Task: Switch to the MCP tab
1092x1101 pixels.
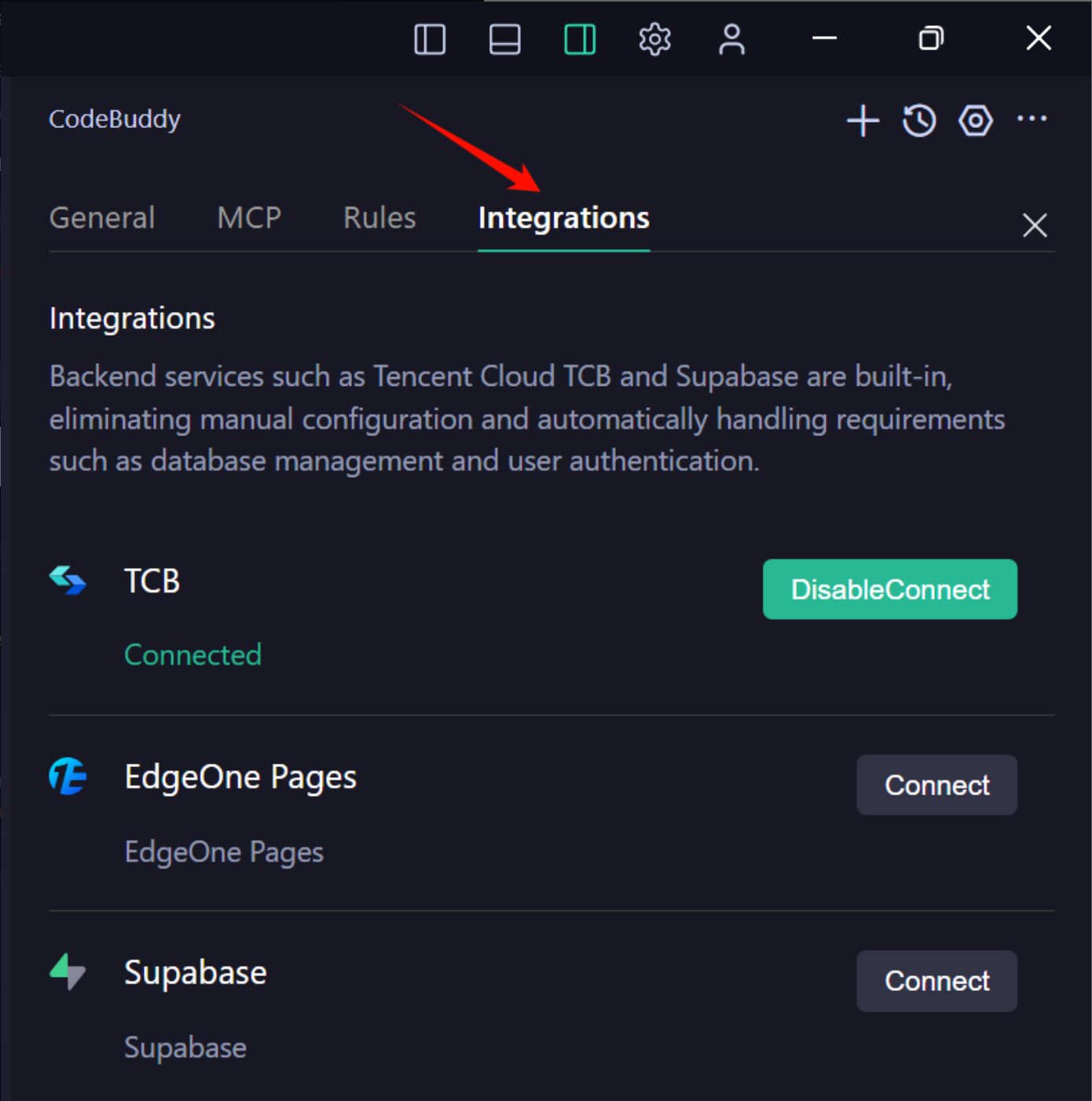Action: coord(249,218)
